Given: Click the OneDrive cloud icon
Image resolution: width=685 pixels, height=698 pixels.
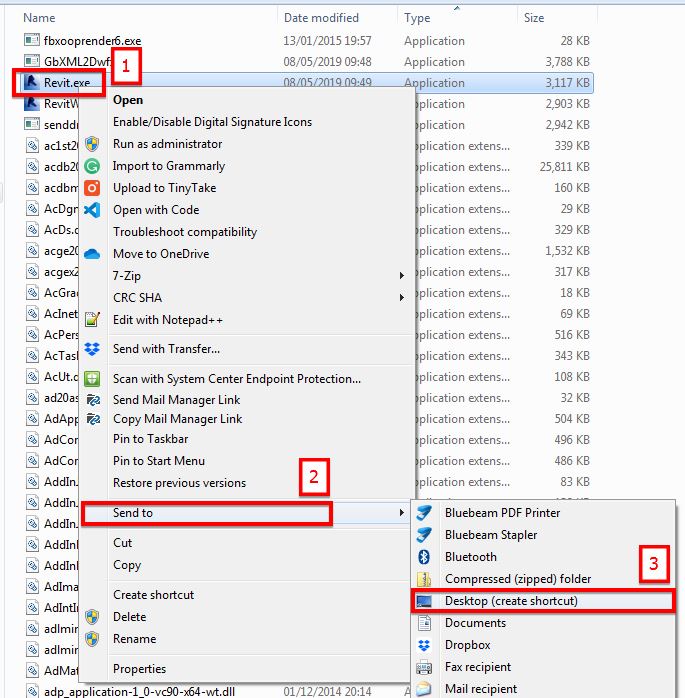Looking at the screenshot, I should pos(92,254).
